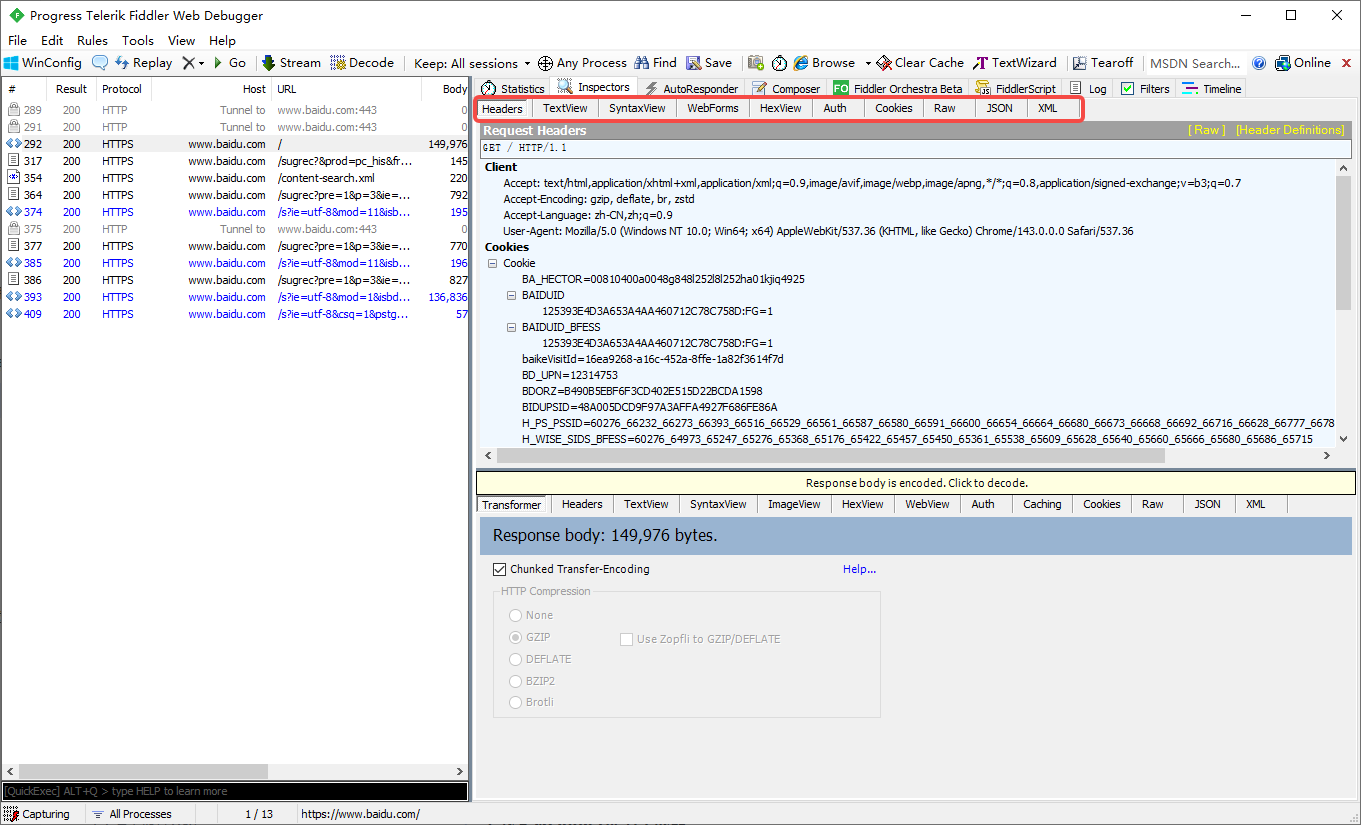Click the camera screenshot icon
This screenshot has width=1361, height=825.
pyautogui.click(x=756, y=63)
